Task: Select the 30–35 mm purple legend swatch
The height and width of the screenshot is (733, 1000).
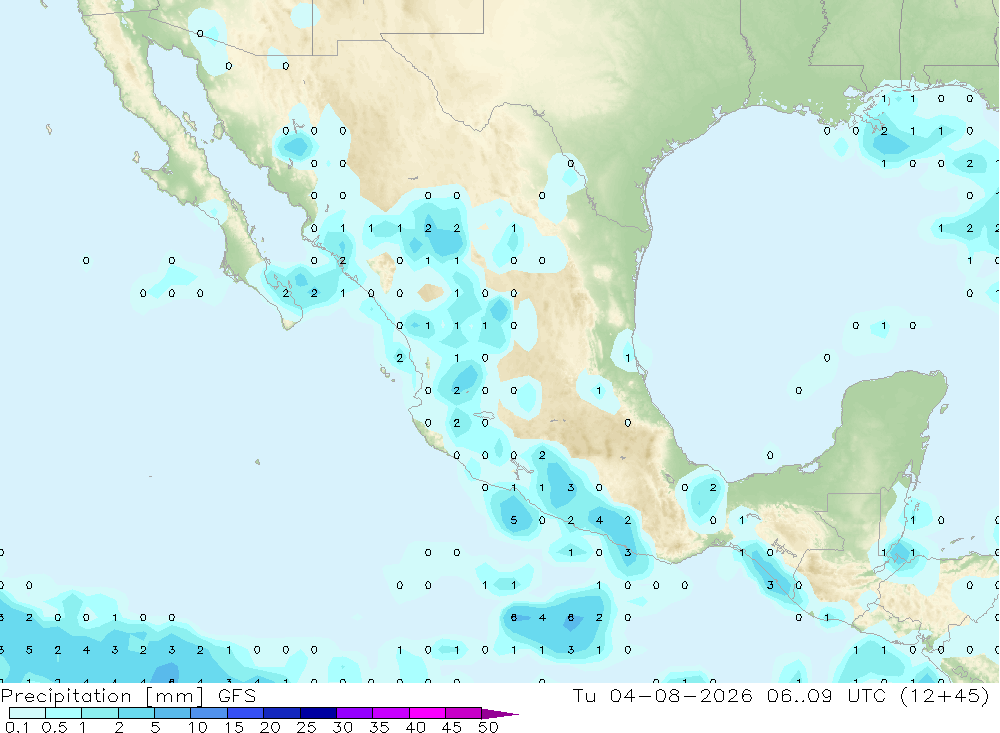Action: click(x=355, y=713)
